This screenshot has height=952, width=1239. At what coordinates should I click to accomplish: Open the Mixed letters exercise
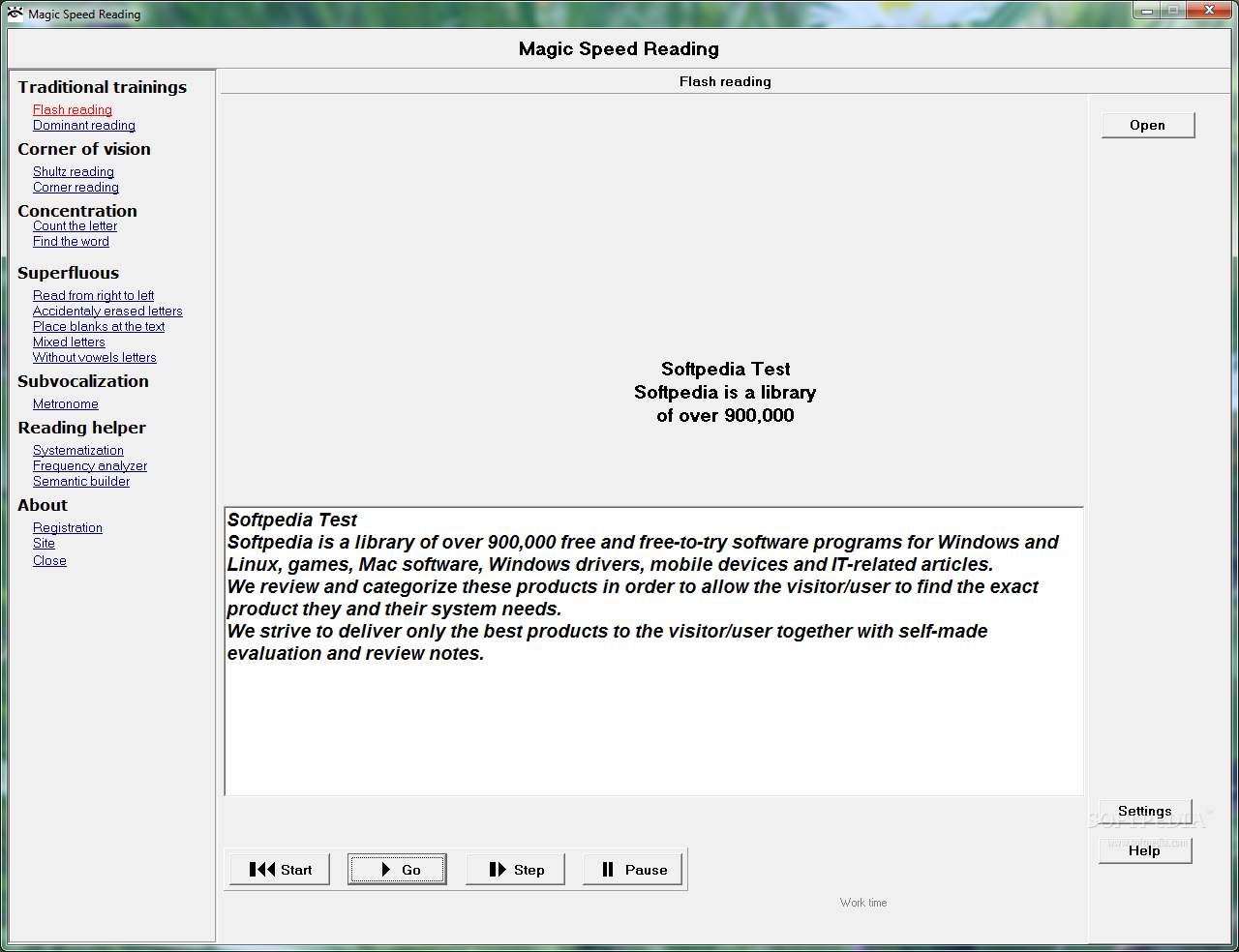[69, 342]
